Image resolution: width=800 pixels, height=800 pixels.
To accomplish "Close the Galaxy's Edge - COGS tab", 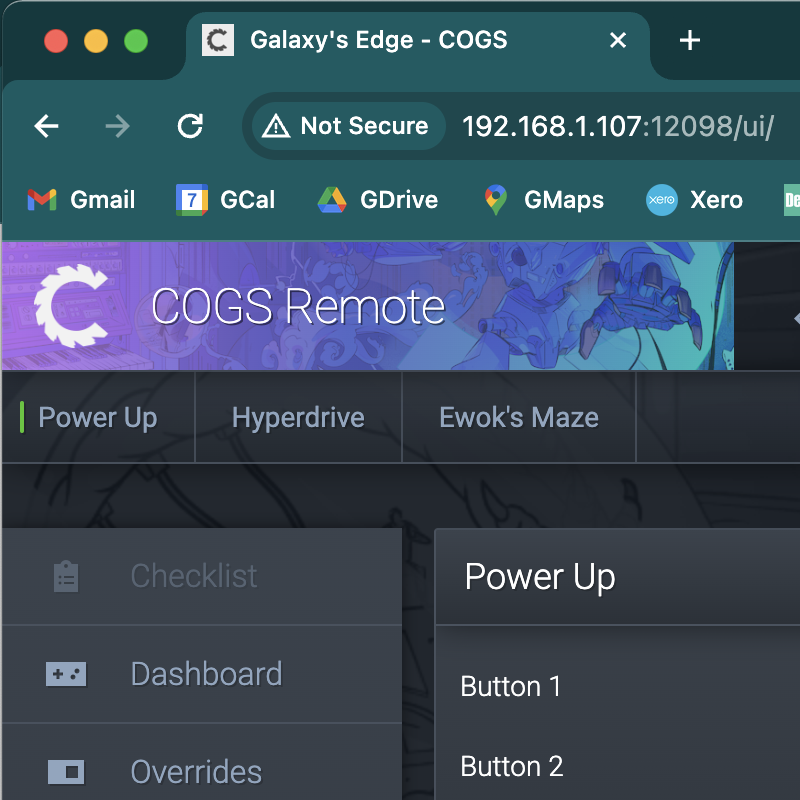I will (618, 40).
